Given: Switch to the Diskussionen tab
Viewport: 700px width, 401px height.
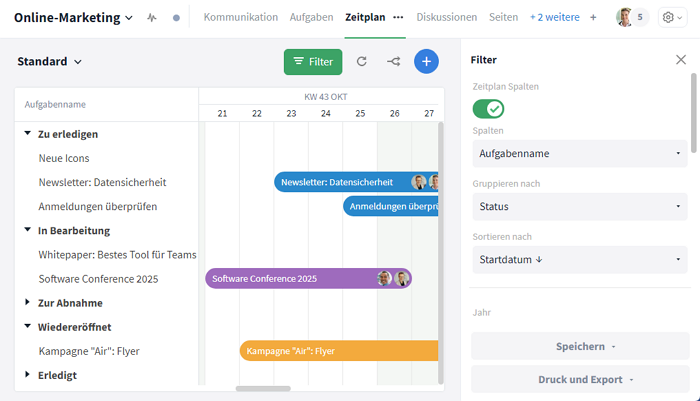Looking at the screenshot, I should (x=446, y=18).
